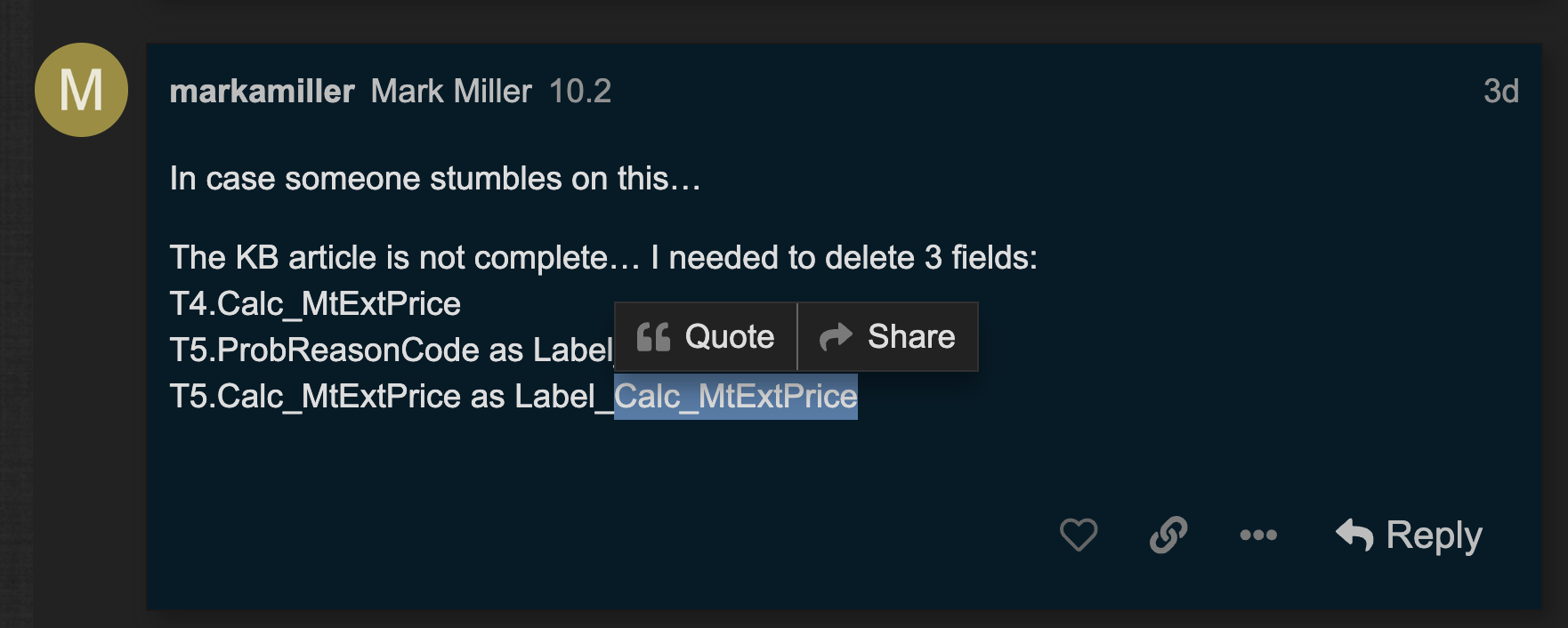Share the selected text
Screen dimensions: 1568x628
tap(887, 336)
